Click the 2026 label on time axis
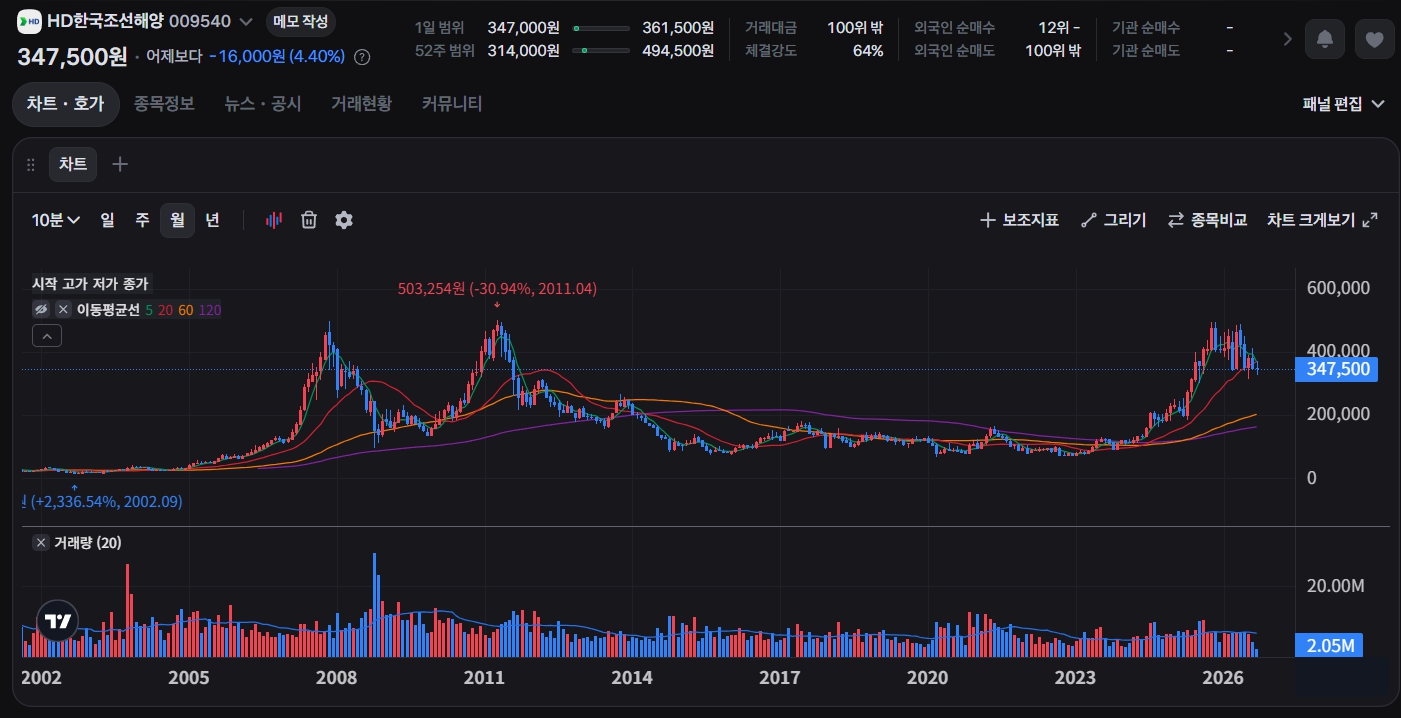Image resolution: width=1401 pixels, height=718 pixels. coord(1223,678)
